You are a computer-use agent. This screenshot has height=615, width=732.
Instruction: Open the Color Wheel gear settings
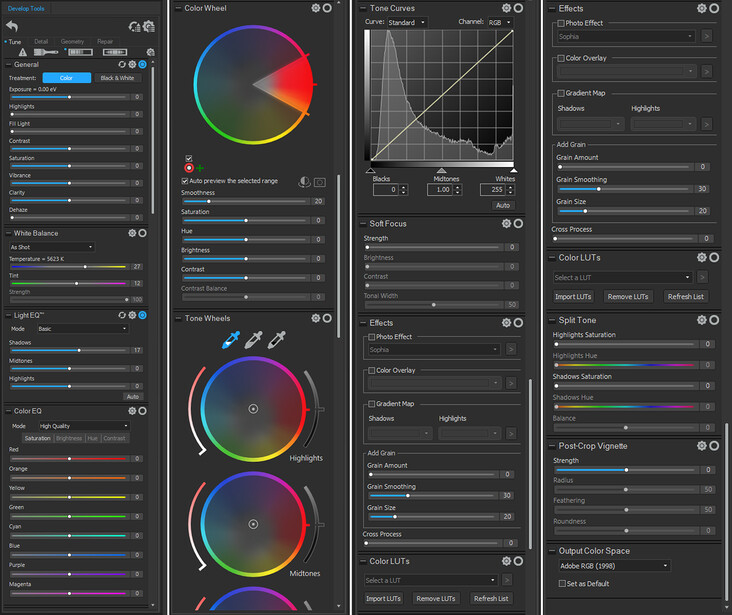316,8
